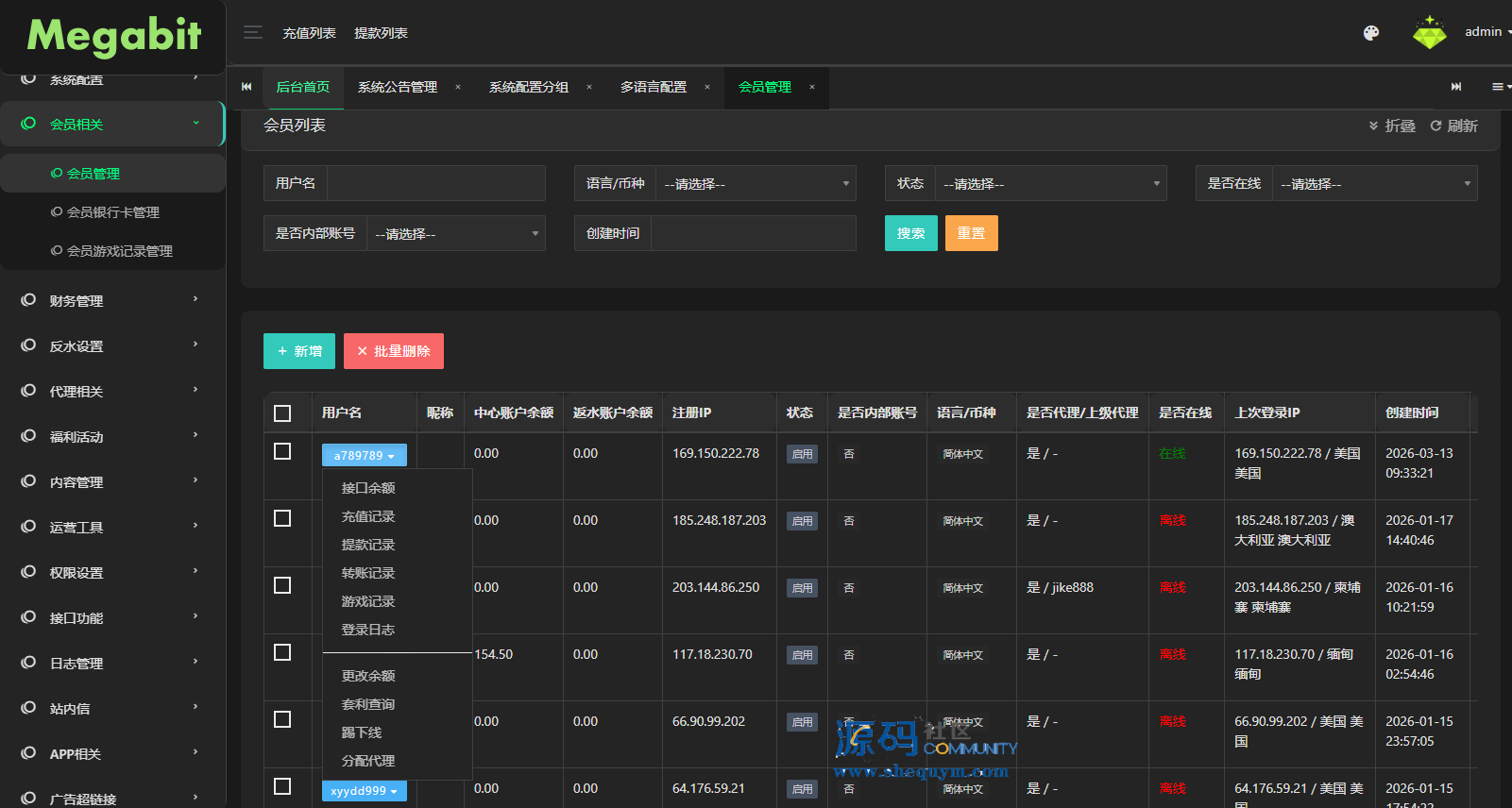The width and height of the screenshot is (1512, 808).
Task: Tick the select-all header checkbox
Action: [x=282, y=413]
